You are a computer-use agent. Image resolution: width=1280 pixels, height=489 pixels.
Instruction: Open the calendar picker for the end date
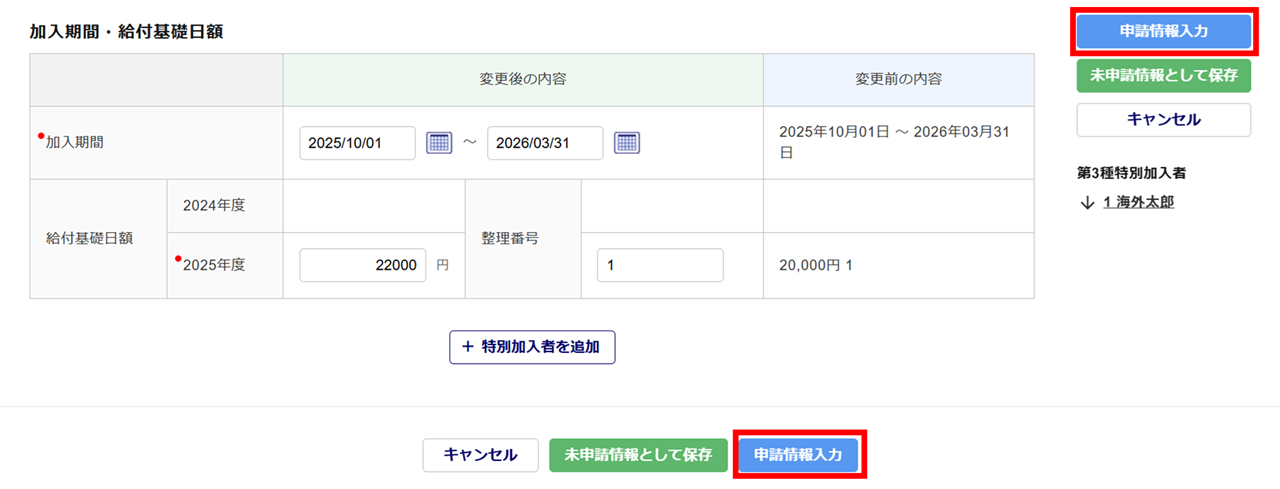(x=627, y=143)
